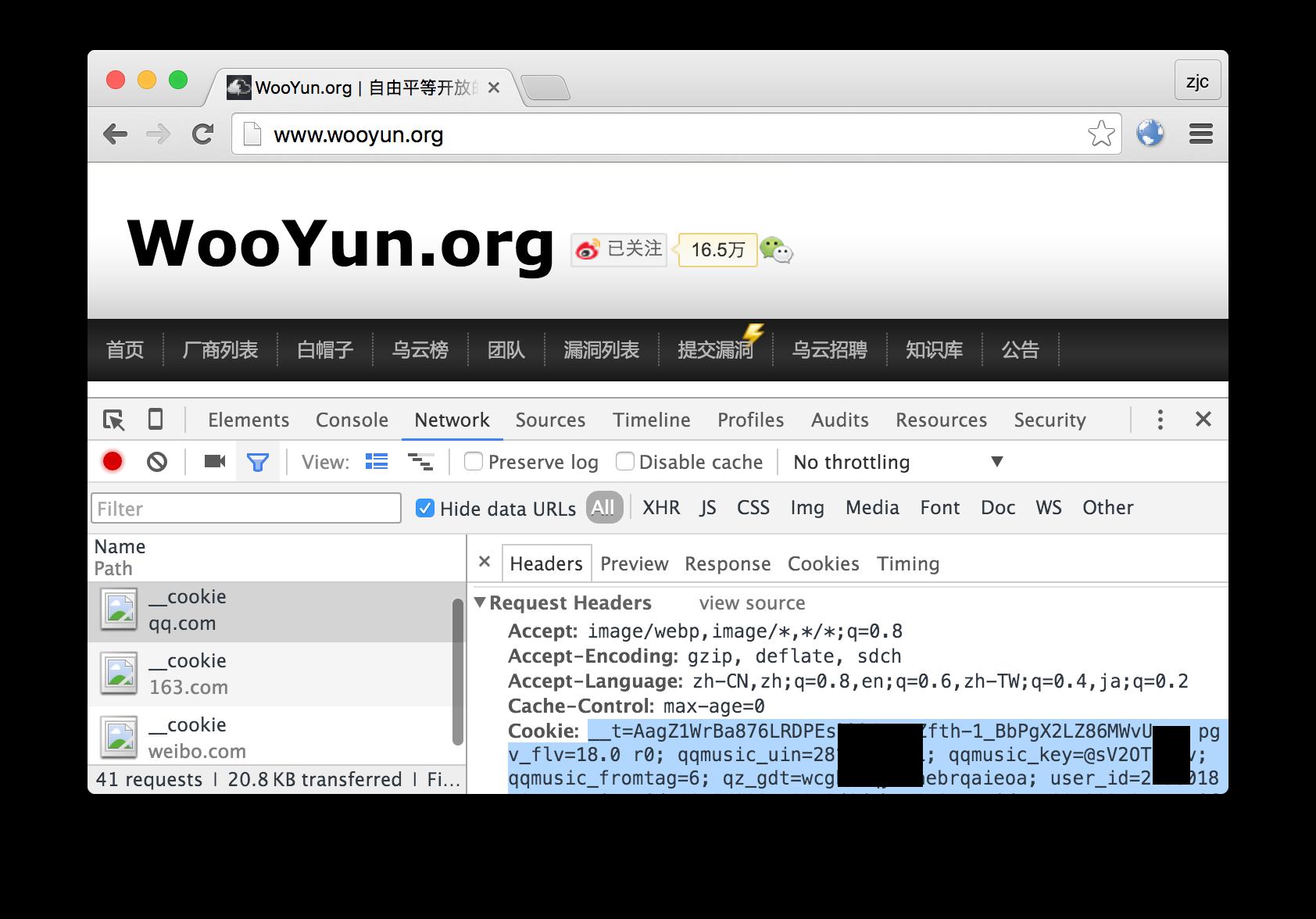Click the inspect element picker icon
This screenshot has height=919, width=1316.
tap(114, 420)
